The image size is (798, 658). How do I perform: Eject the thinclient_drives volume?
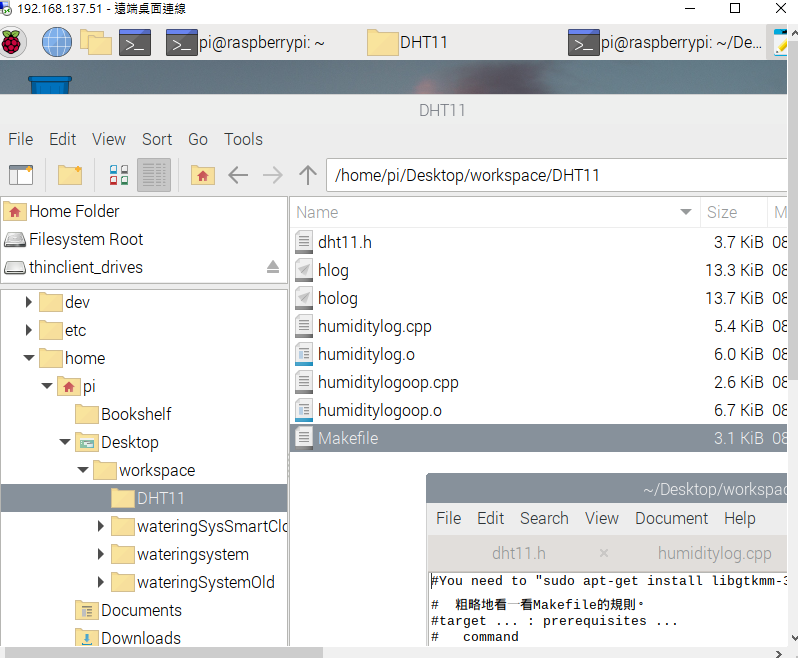pos(273,267)
